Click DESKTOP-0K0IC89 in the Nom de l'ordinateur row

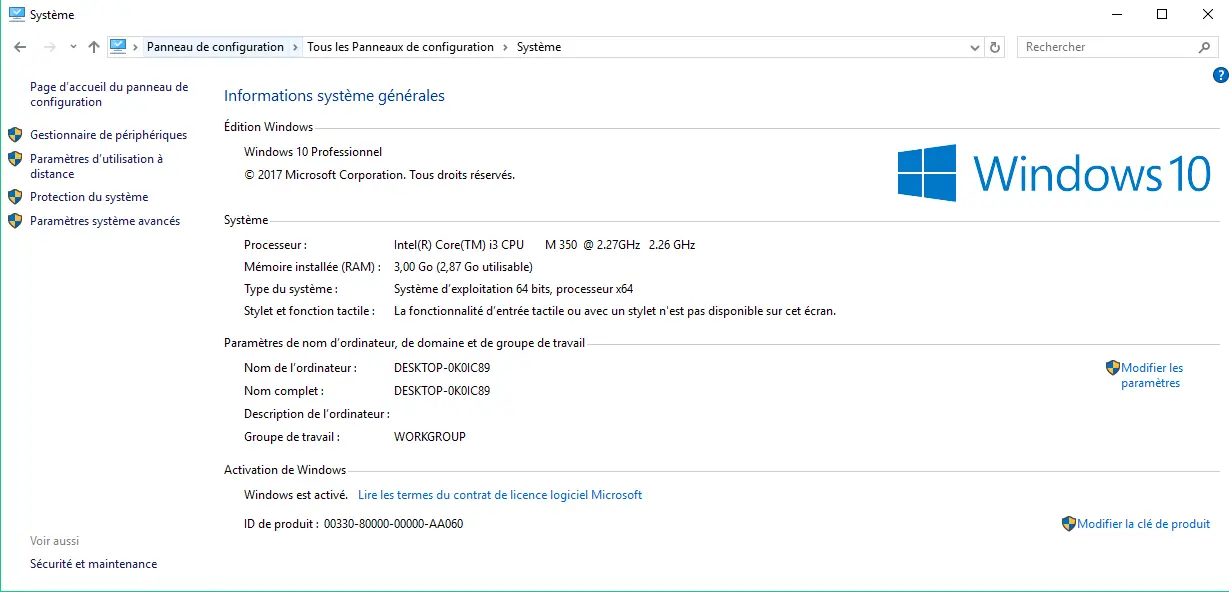(442, 368)
